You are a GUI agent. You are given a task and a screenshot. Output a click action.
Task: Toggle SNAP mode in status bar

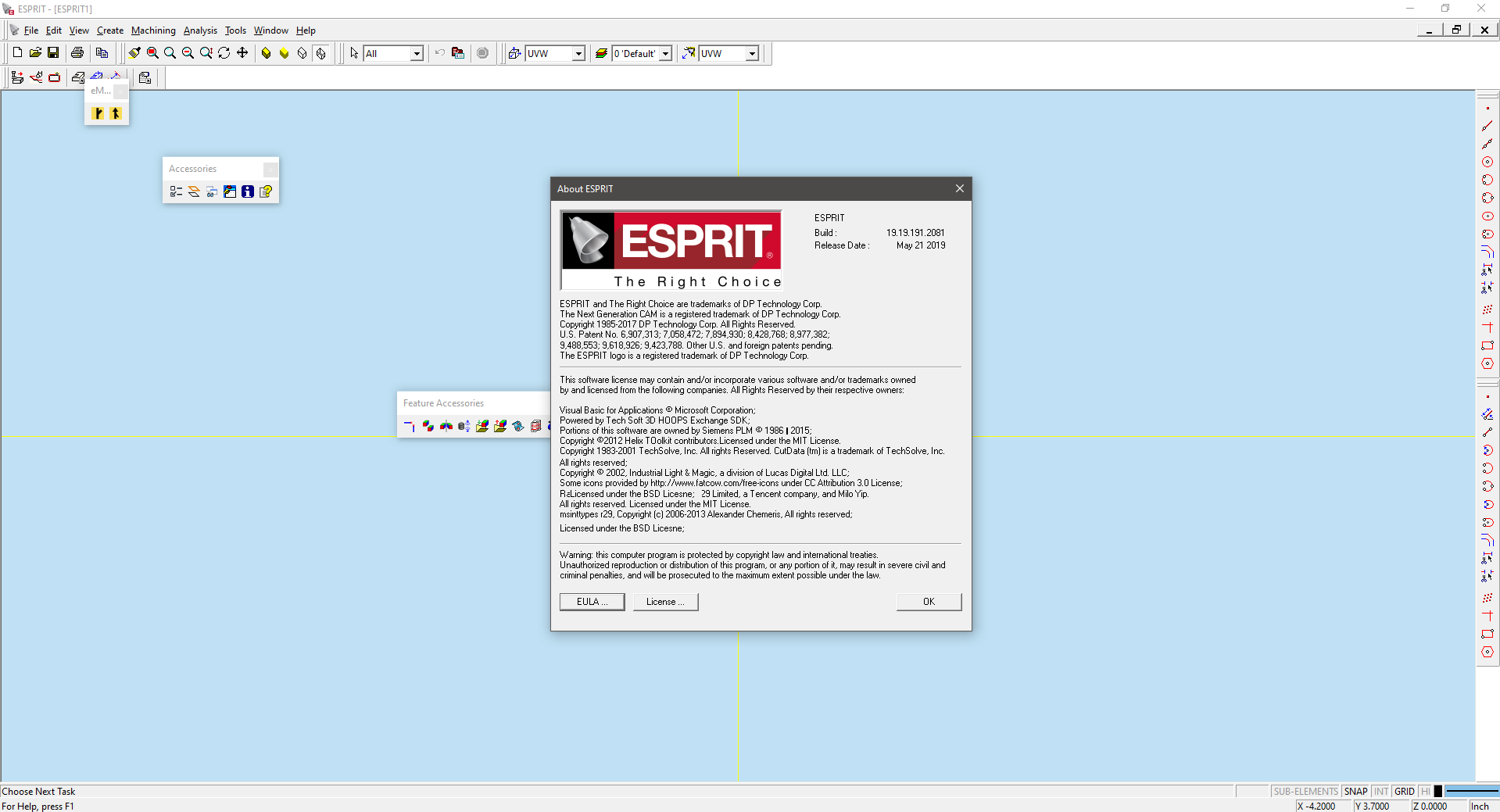click(x=1356, y=792)
